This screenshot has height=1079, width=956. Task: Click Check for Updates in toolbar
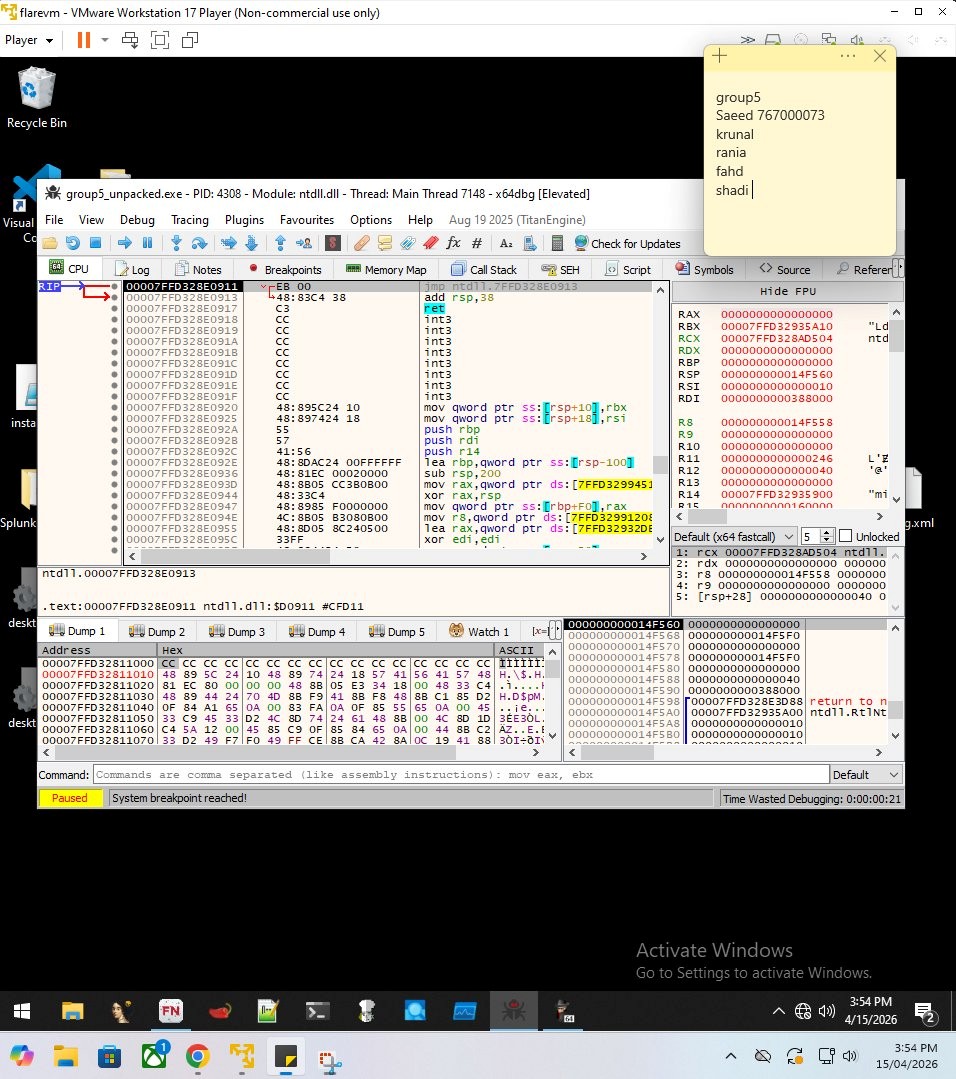click(627, 244)
